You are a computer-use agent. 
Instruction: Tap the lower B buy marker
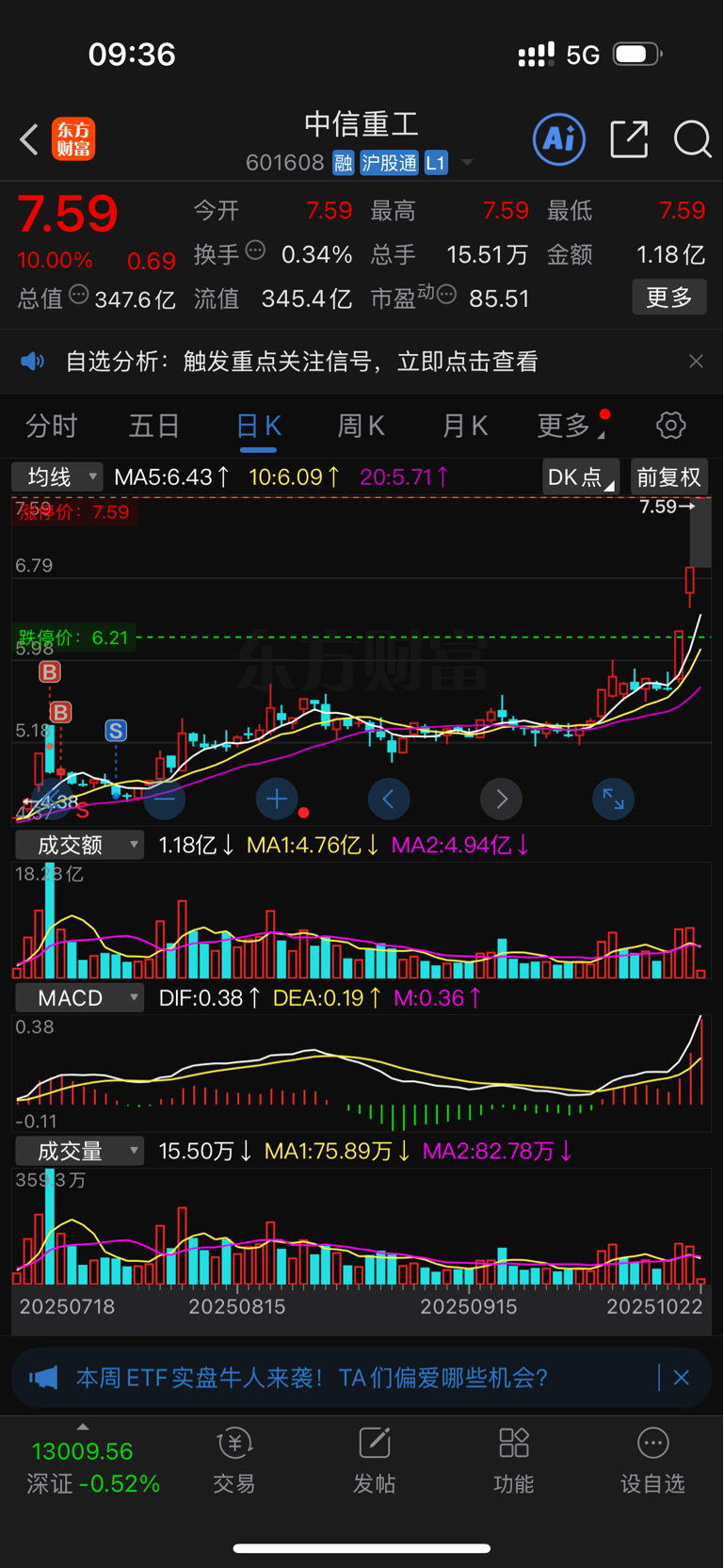[x=60, y=712]
